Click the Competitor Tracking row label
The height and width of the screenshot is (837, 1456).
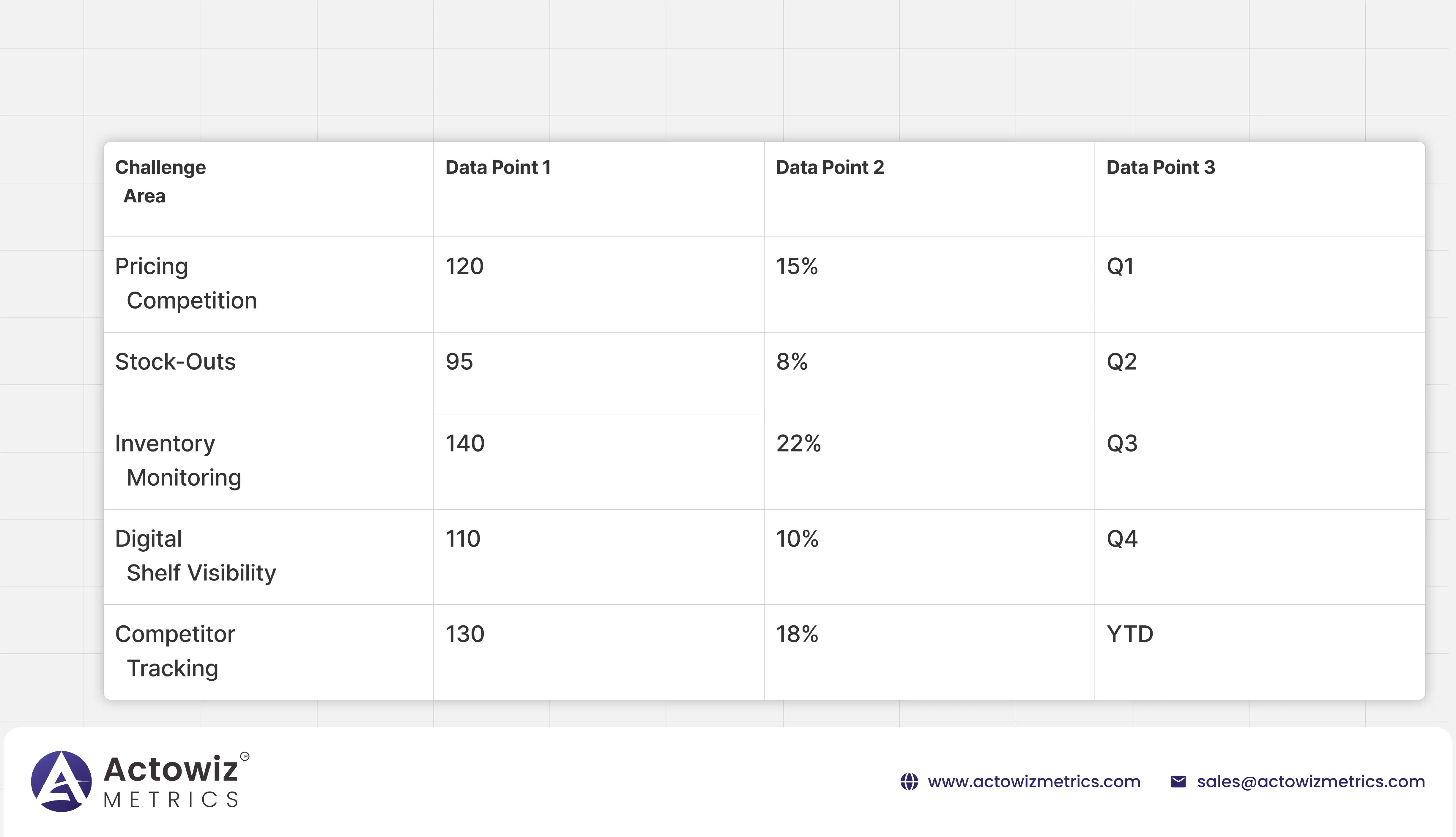tap(175, 651)
